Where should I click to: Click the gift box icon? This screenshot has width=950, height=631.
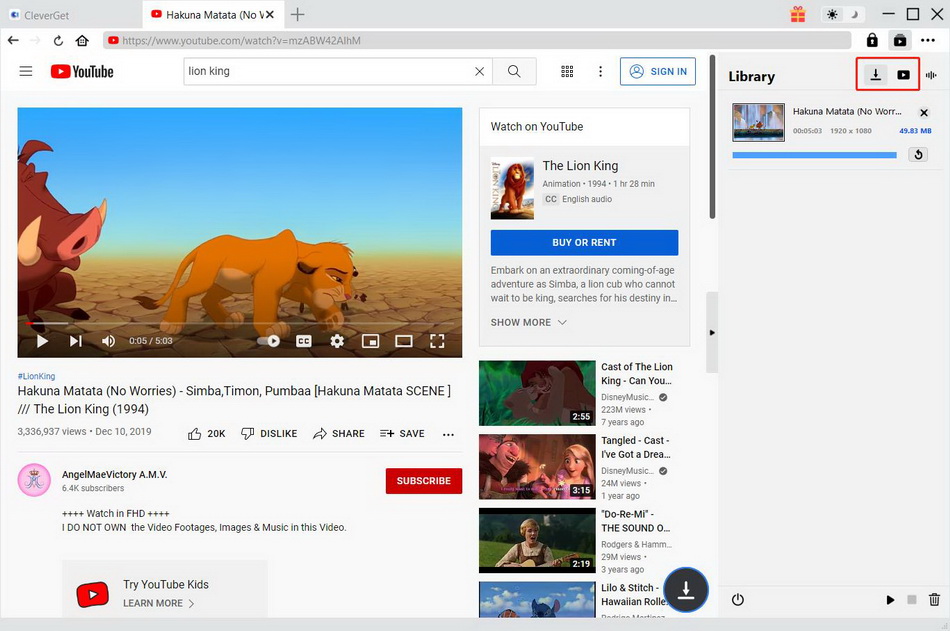point(797,14)
